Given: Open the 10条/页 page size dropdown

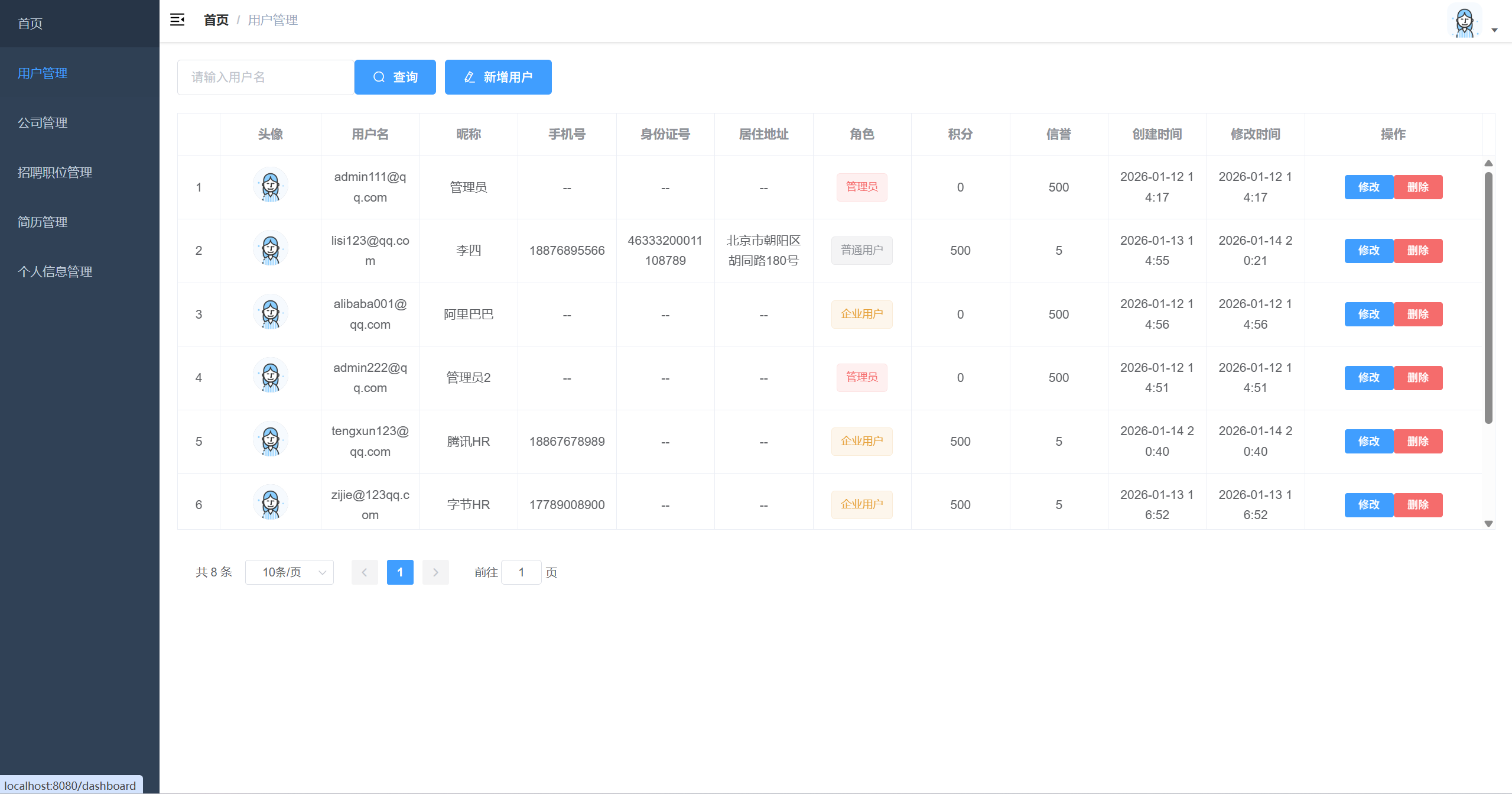Looking at the screenshot, I should [289, 572].
